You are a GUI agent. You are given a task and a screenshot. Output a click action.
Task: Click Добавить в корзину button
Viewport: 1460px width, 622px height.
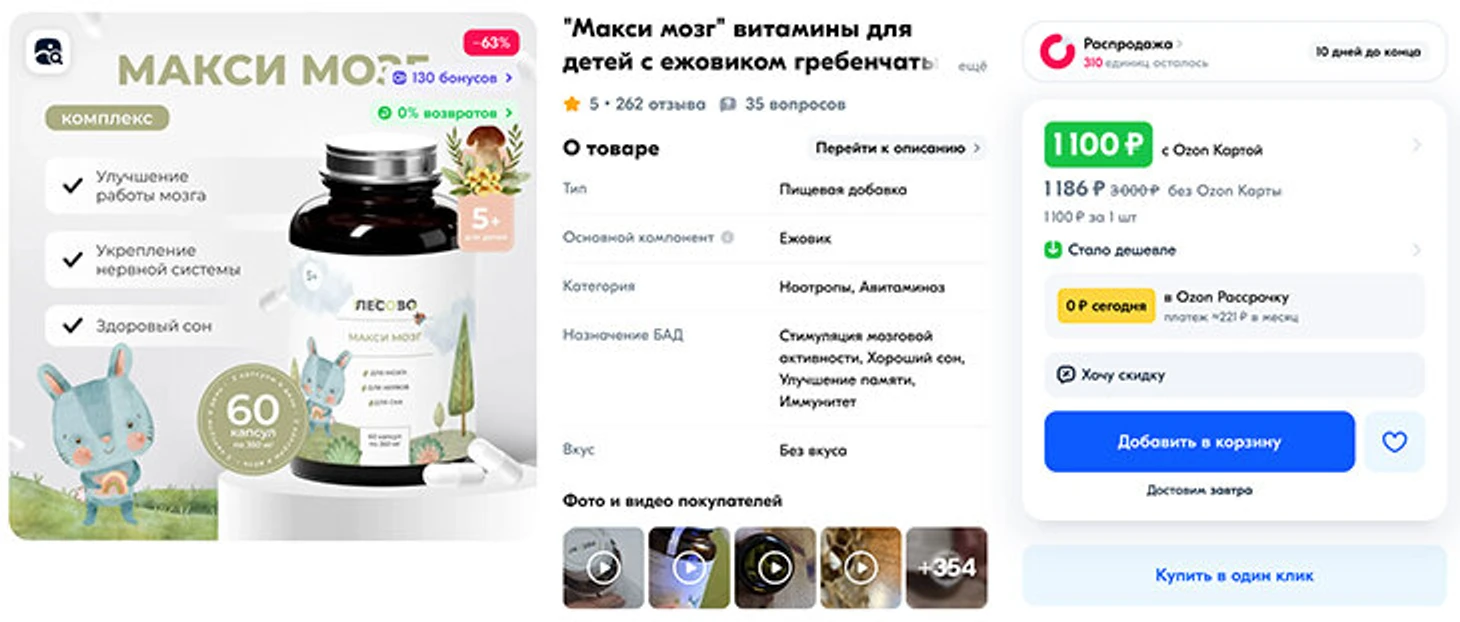(x=1199, y=441)
